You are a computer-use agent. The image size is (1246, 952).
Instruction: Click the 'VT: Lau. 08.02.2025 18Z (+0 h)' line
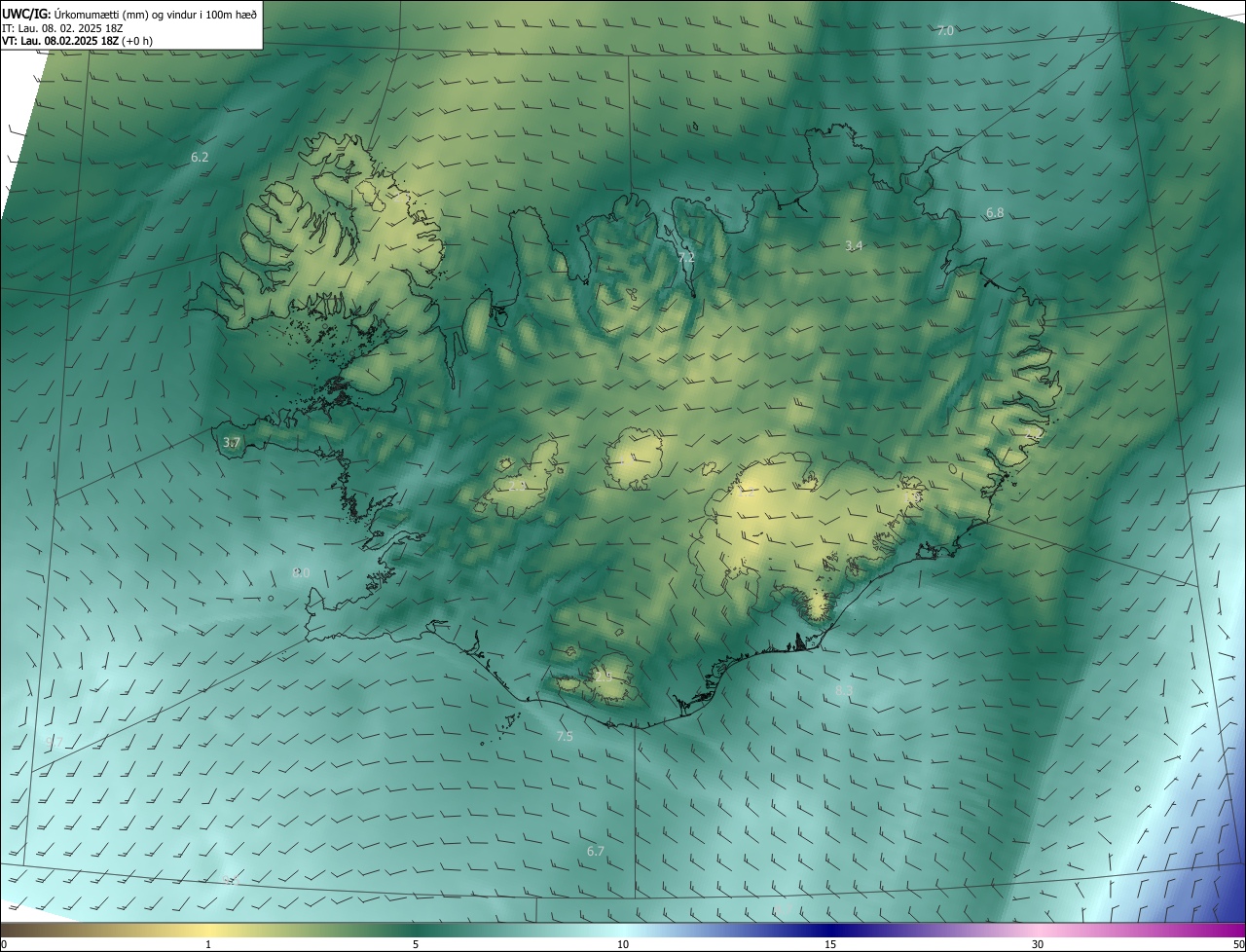point(77,41)
